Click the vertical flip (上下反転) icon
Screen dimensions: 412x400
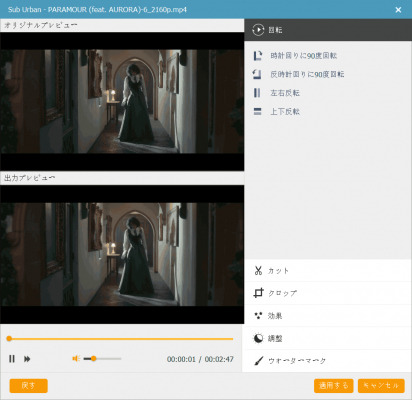click(x=257, y=111)
